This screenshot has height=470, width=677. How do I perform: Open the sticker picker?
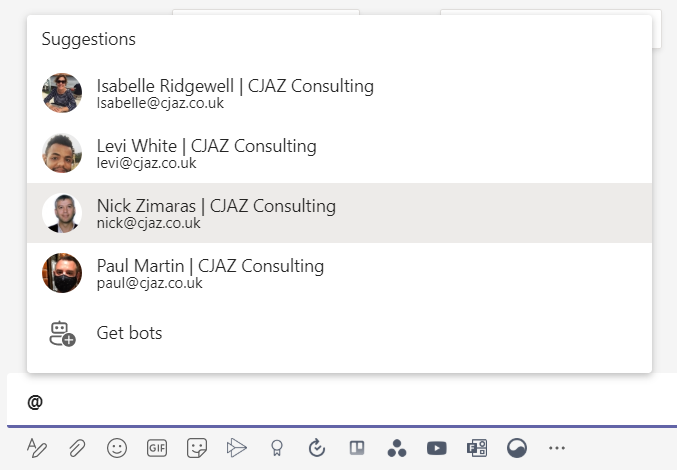(x=197, y=448)
